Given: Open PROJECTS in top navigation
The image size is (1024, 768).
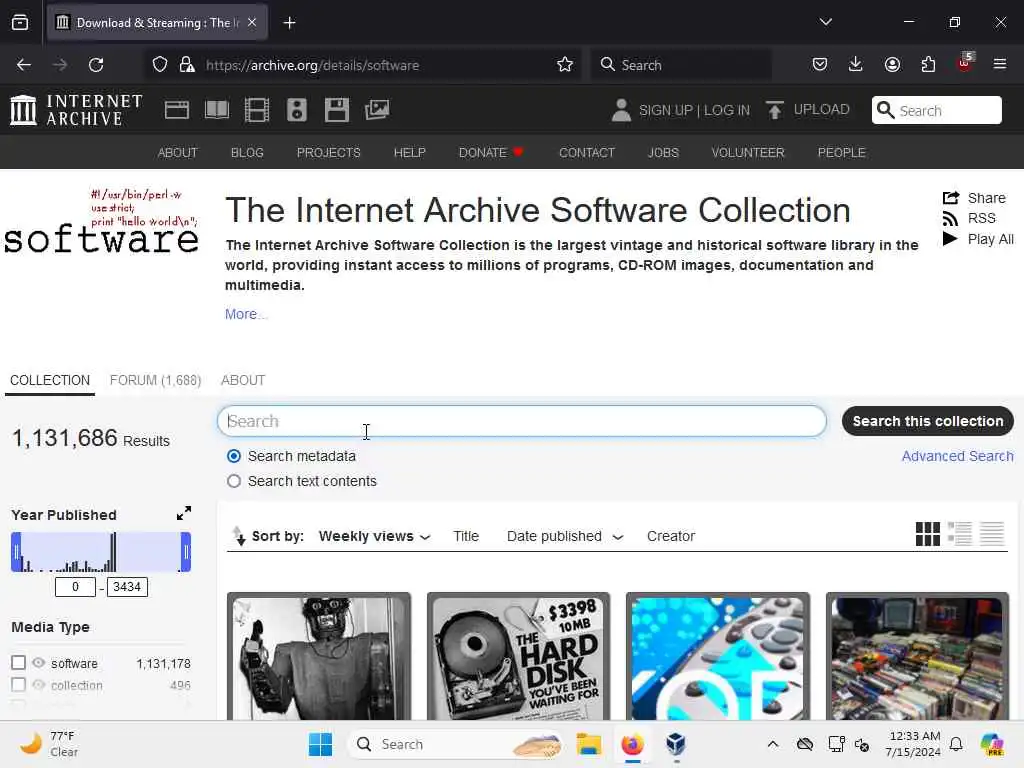Looking at the screenshot, I should click(328, 152).
